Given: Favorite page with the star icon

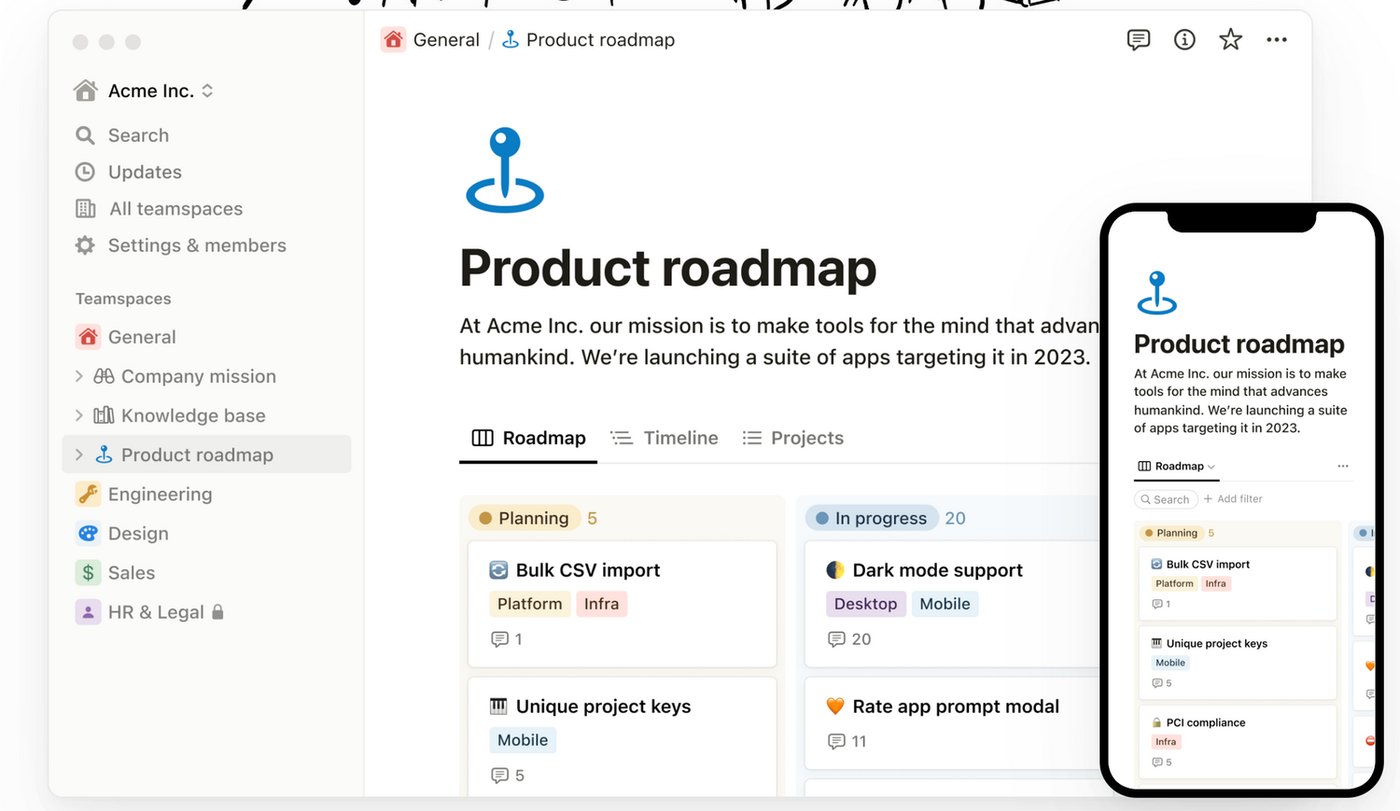Looking at the screenshot, I should click(1230, 40).
